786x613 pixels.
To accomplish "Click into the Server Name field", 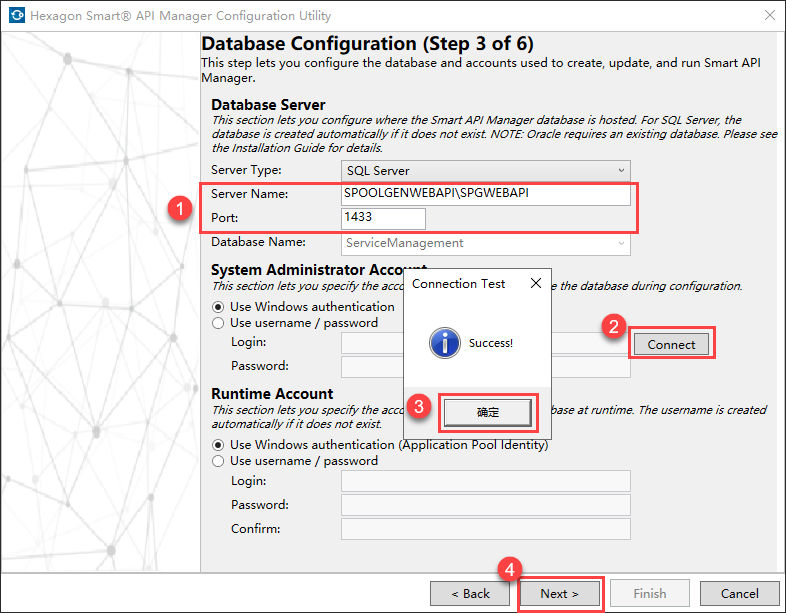I will coord(485,194).
